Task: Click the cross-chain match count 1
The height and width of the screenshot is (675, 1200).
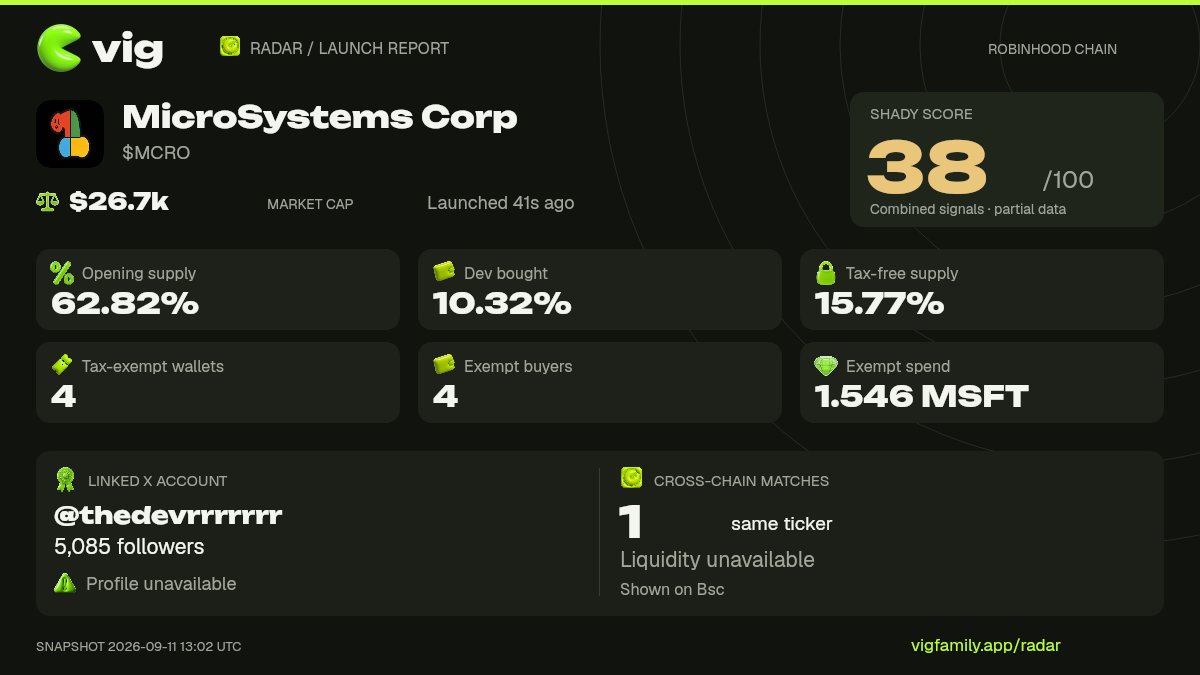Action: [631, 523]
